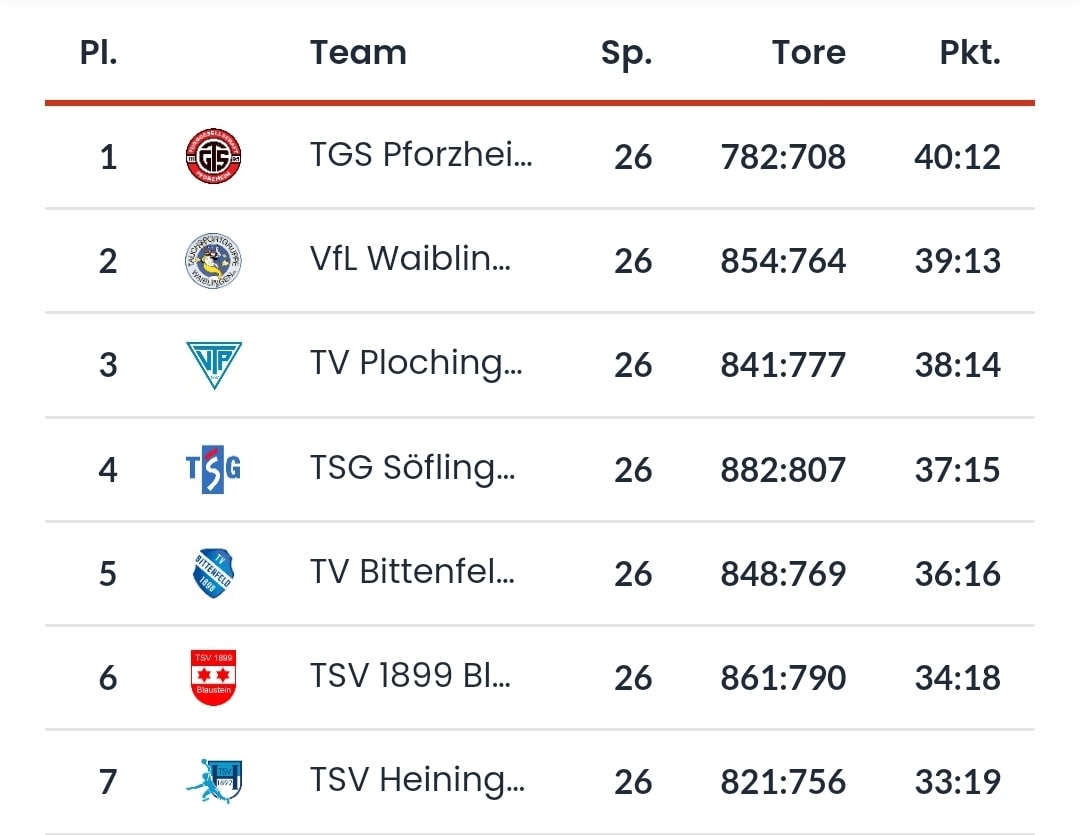
Task: Open the VfL Waiblingen team link
Action: tap(410, 261)
